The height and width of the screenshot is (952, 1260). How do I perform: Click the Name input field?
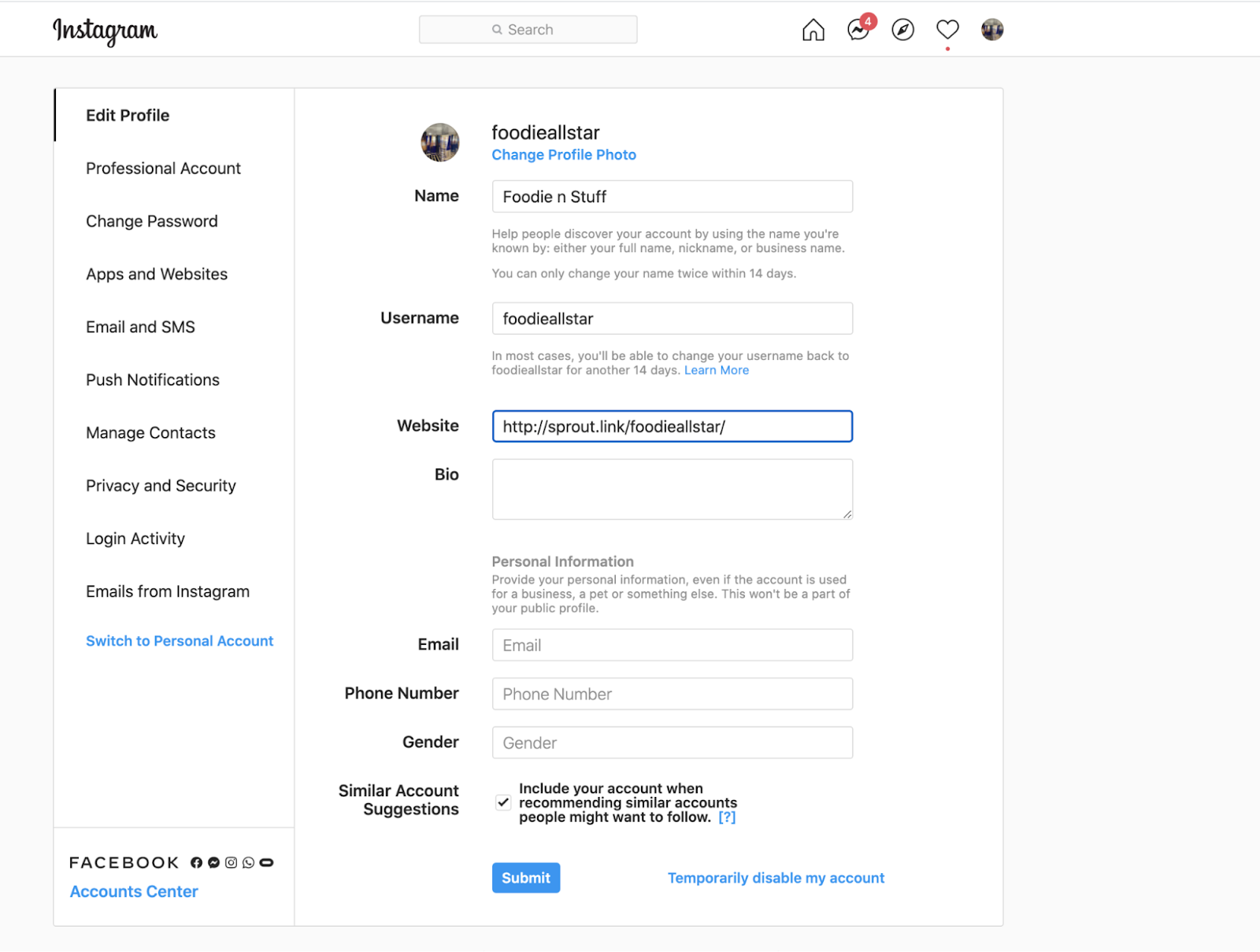pos(673,197)
